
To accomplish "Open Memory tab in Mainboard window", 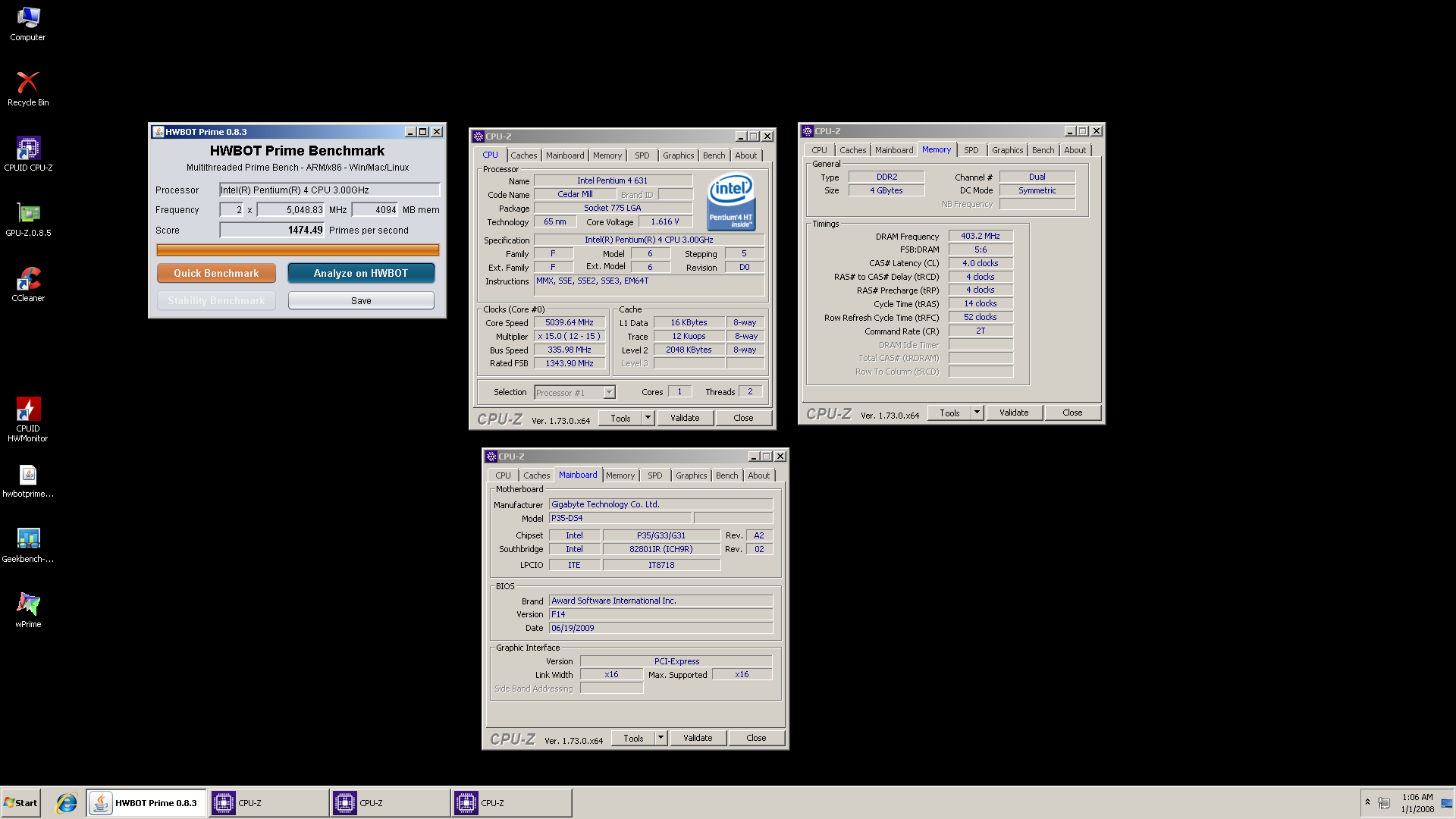I will click(x=620, y=475).
